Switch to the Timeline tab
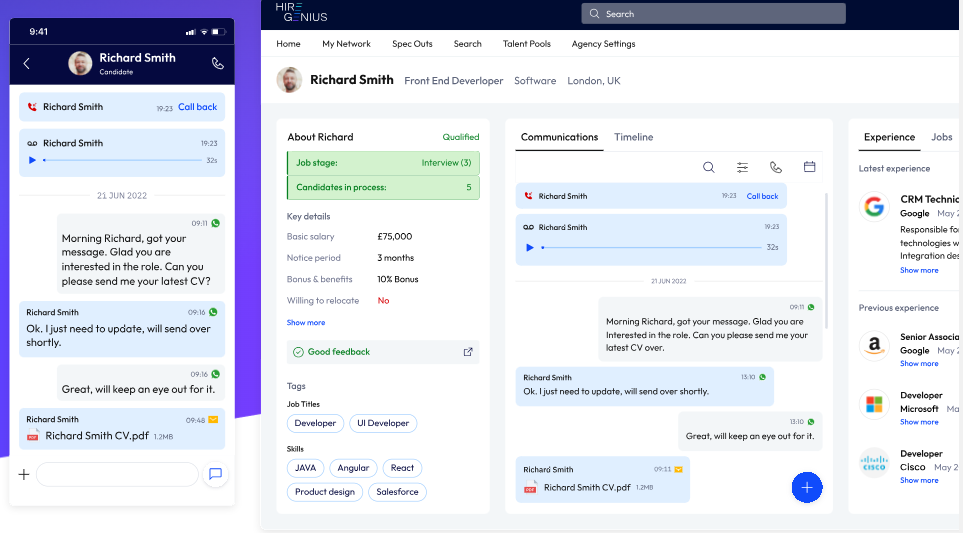 (x=633, y=137)
